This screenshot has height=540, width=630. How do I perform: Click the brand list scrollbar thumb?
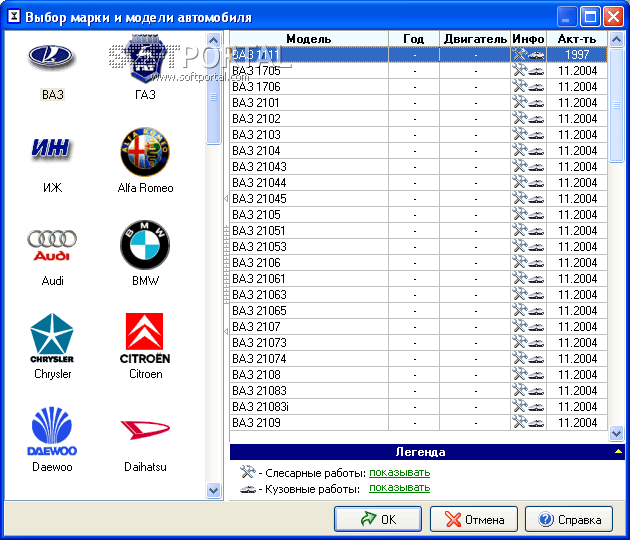click(214, 96)
